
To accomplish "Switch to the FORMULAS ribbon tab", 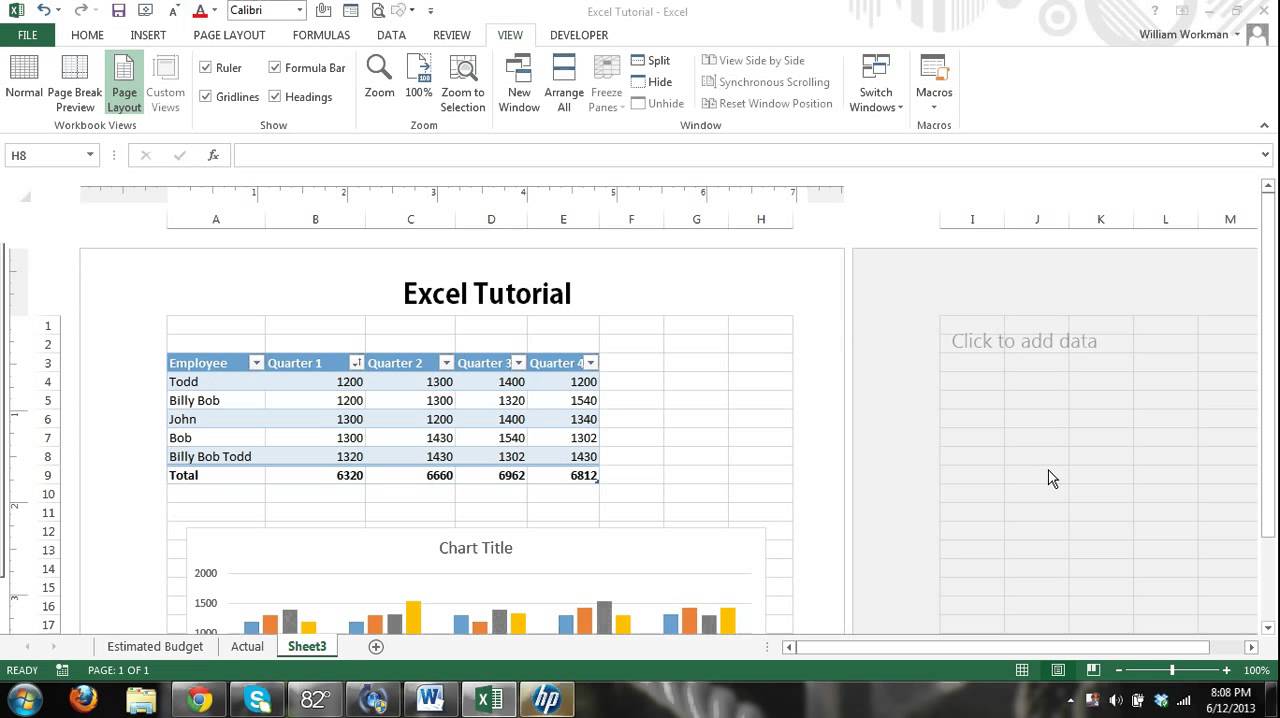I will tap(321, 35).
